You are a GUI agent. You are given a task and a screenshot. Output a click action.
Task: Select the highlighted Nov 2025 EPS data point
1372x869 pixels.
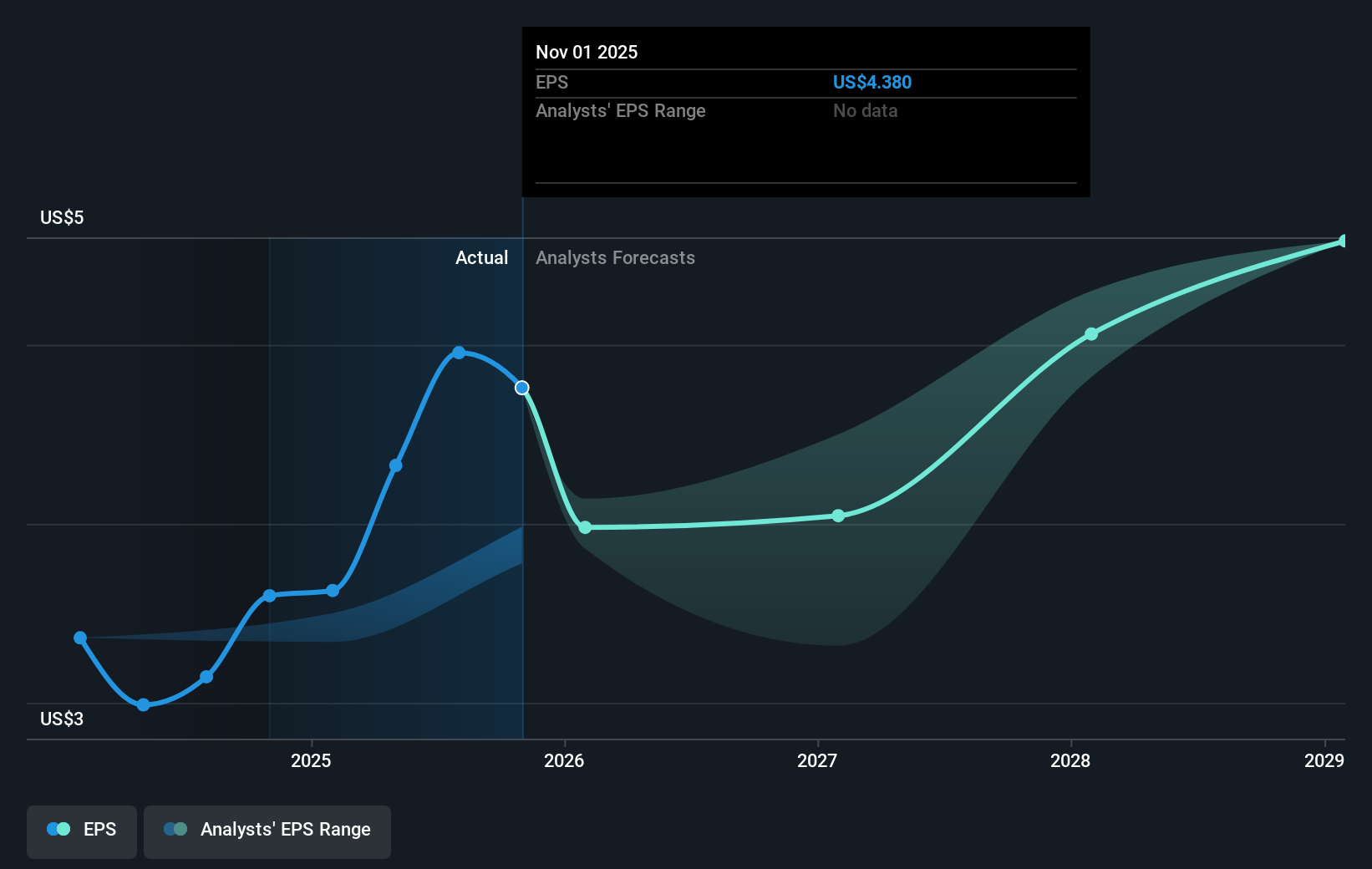click(522, 388)
